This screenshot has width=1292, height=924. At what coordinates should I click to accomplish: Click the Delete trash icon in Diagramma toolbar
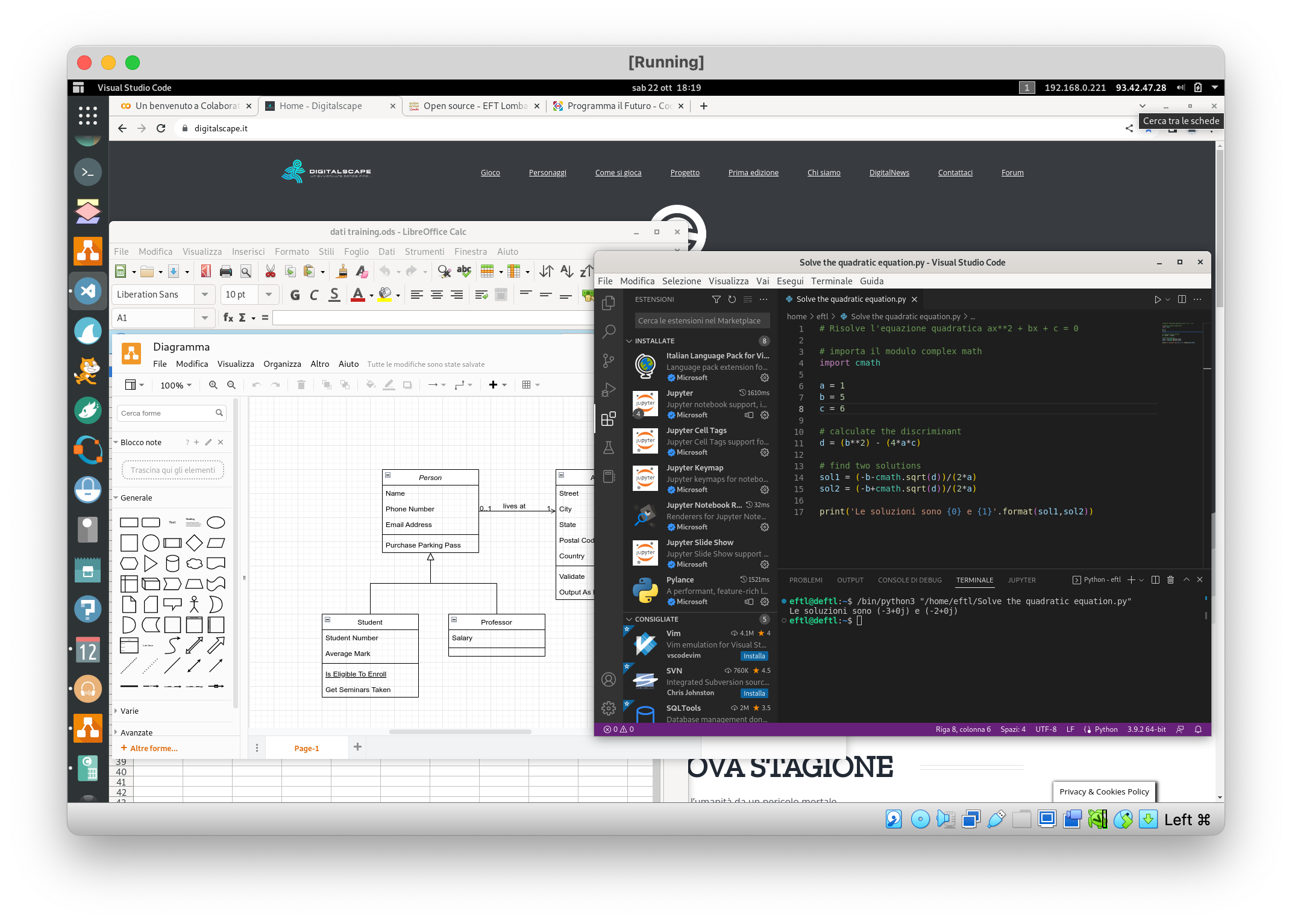tap(301, 385)
